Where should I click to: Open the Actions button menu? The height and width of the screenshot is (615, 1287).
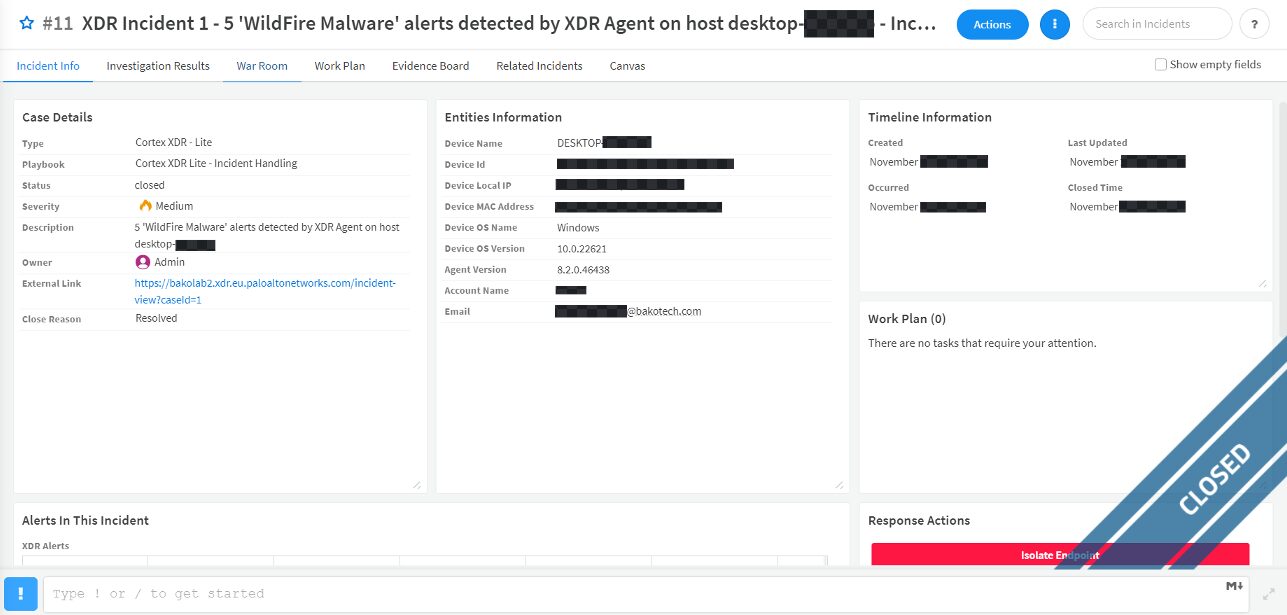point(992,24)
